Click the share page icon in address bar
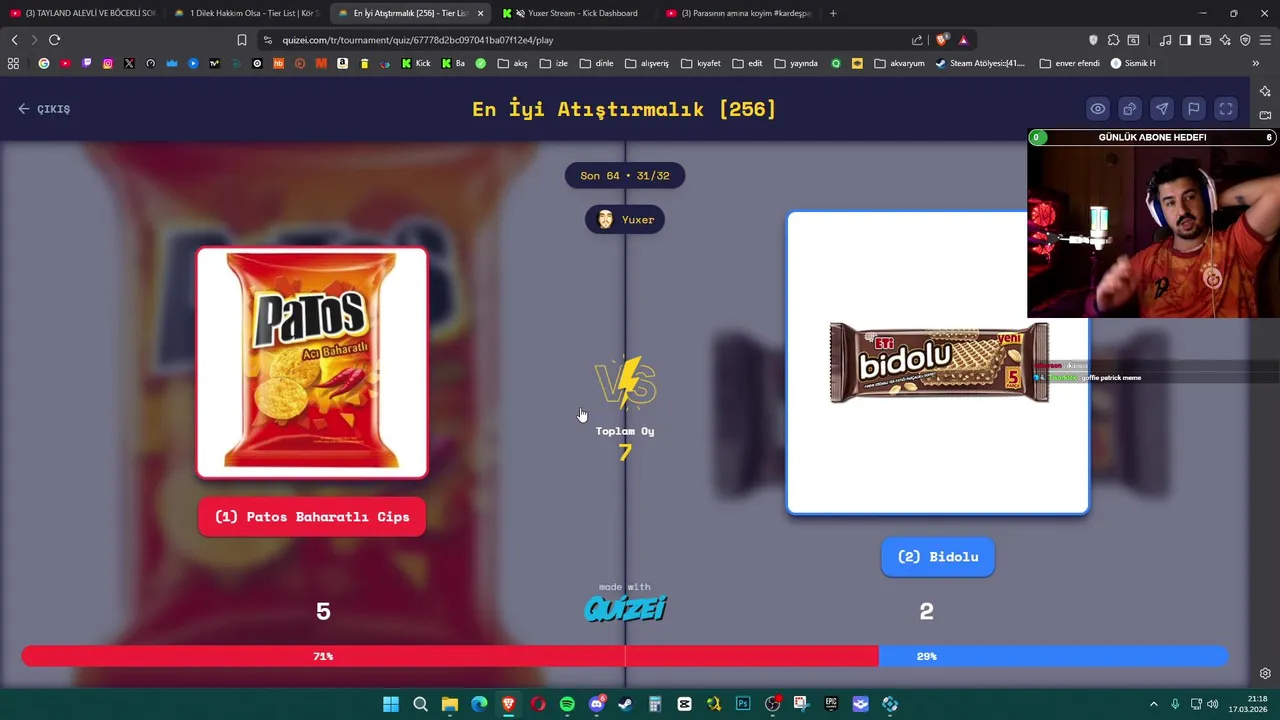1280x720 pixels. click(x=917, y=40)
